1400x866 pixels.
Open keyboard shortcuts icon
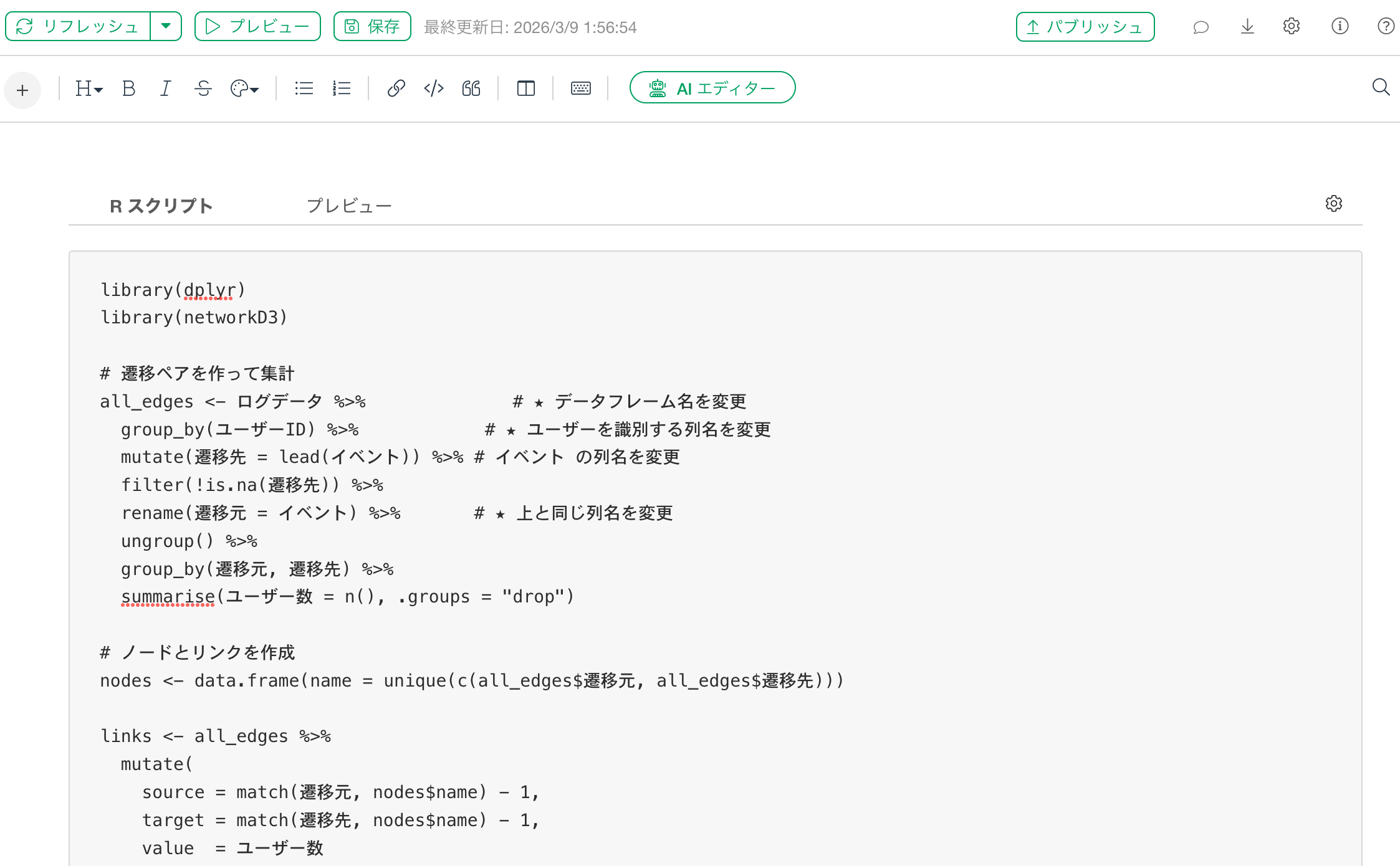[x=580, y=88]
